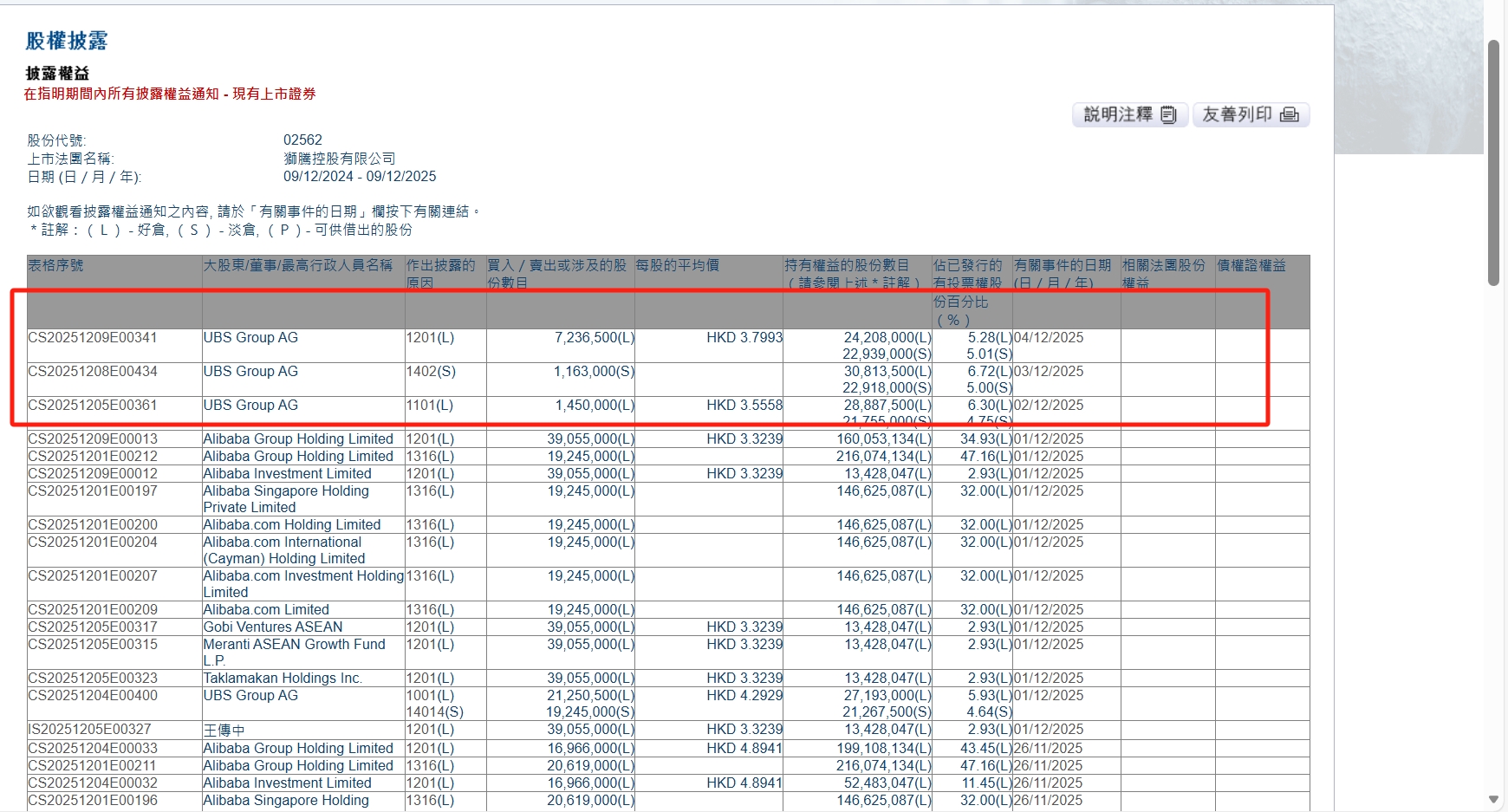Select form number CS20251205E00317
The width and height of the screenshot is (1508, 812).
pyautogui.click(x=93, y=627)
